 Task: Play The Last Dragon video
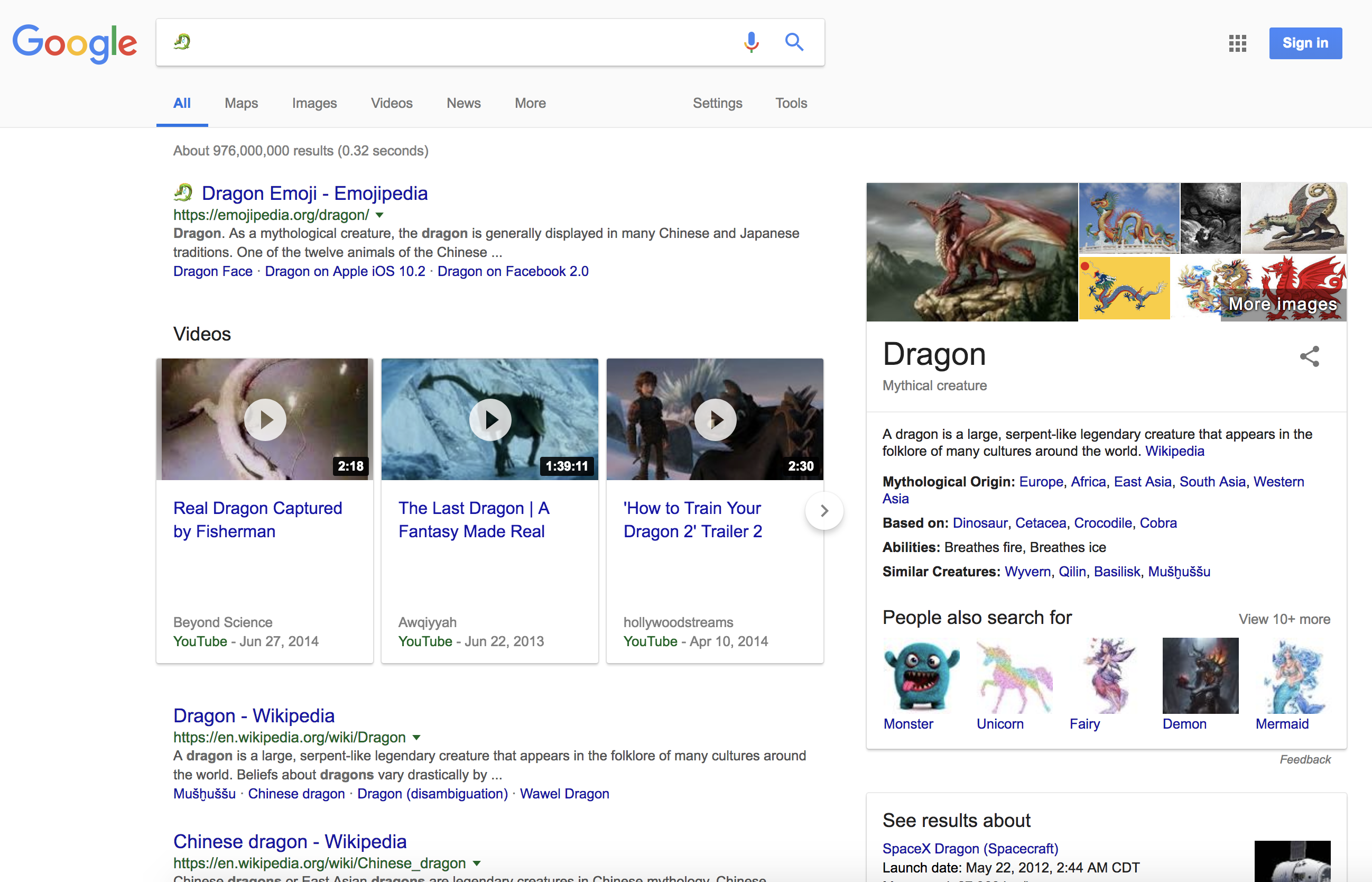[x=490, y=420]
